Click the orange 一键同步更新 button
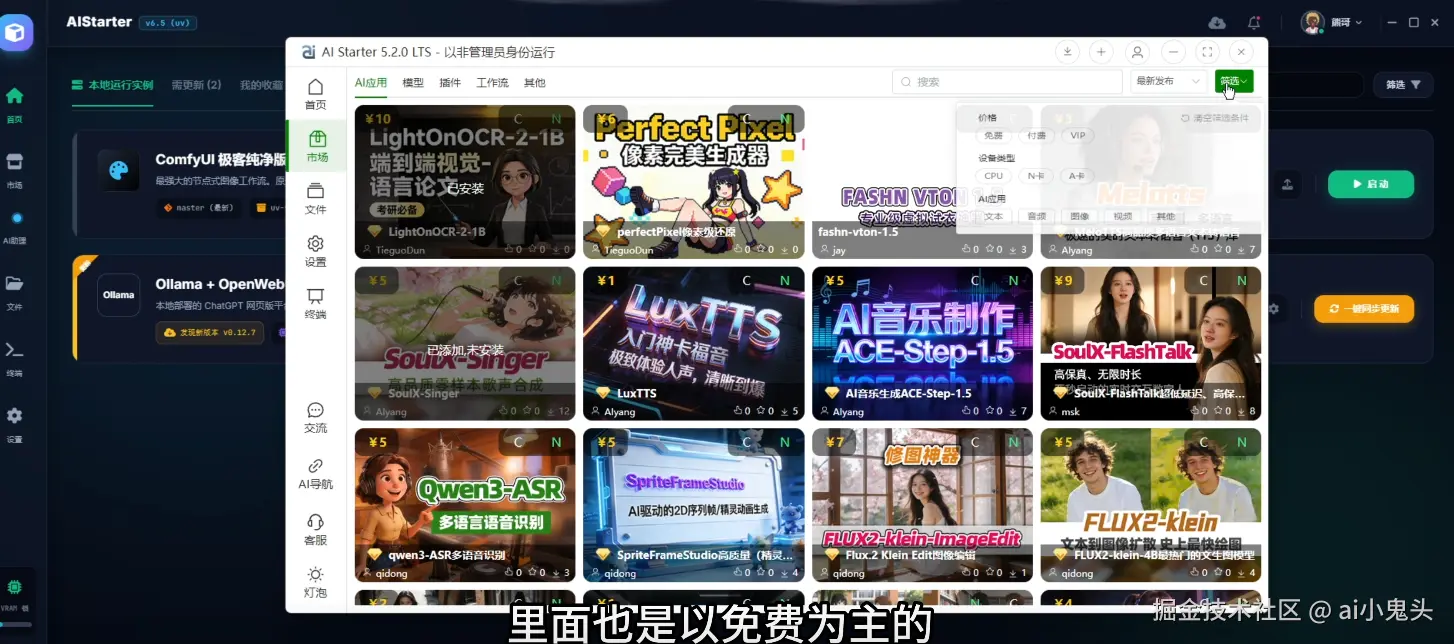Screen dimensions: 1454x644 (x=1364, y=309)
